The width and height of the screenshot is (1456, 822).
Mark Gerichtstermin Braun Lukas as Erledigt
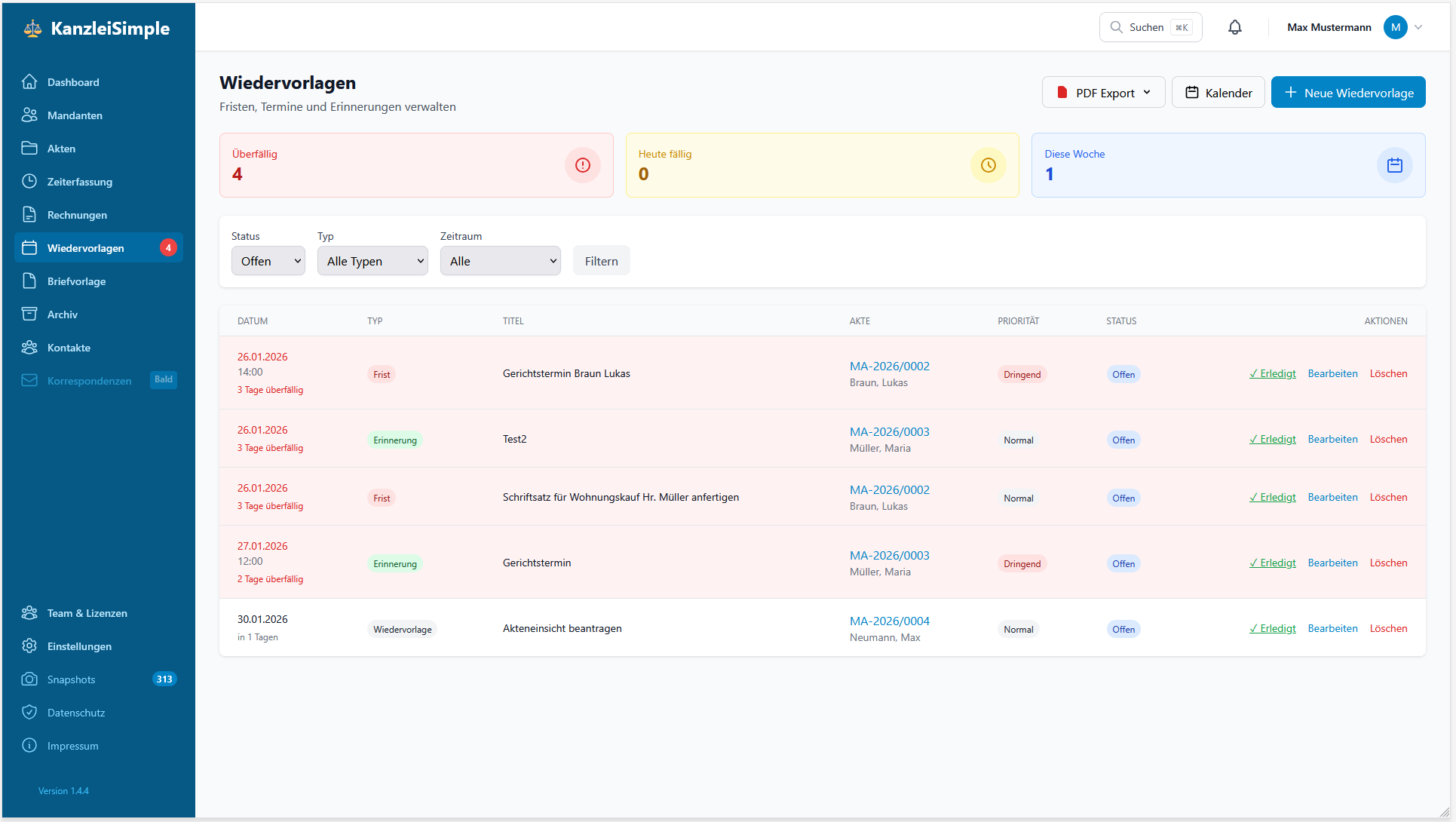click(1272, 374)
